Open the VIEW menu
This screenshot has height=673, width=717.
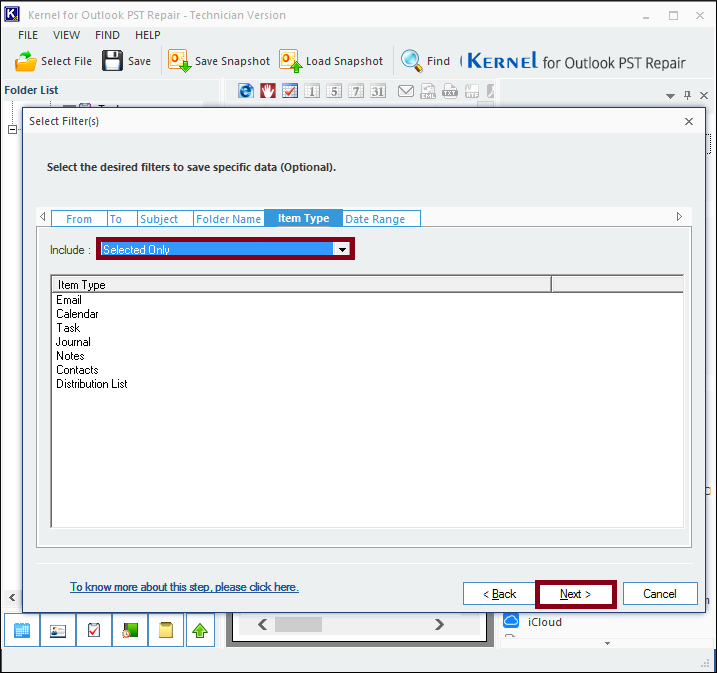66,35
